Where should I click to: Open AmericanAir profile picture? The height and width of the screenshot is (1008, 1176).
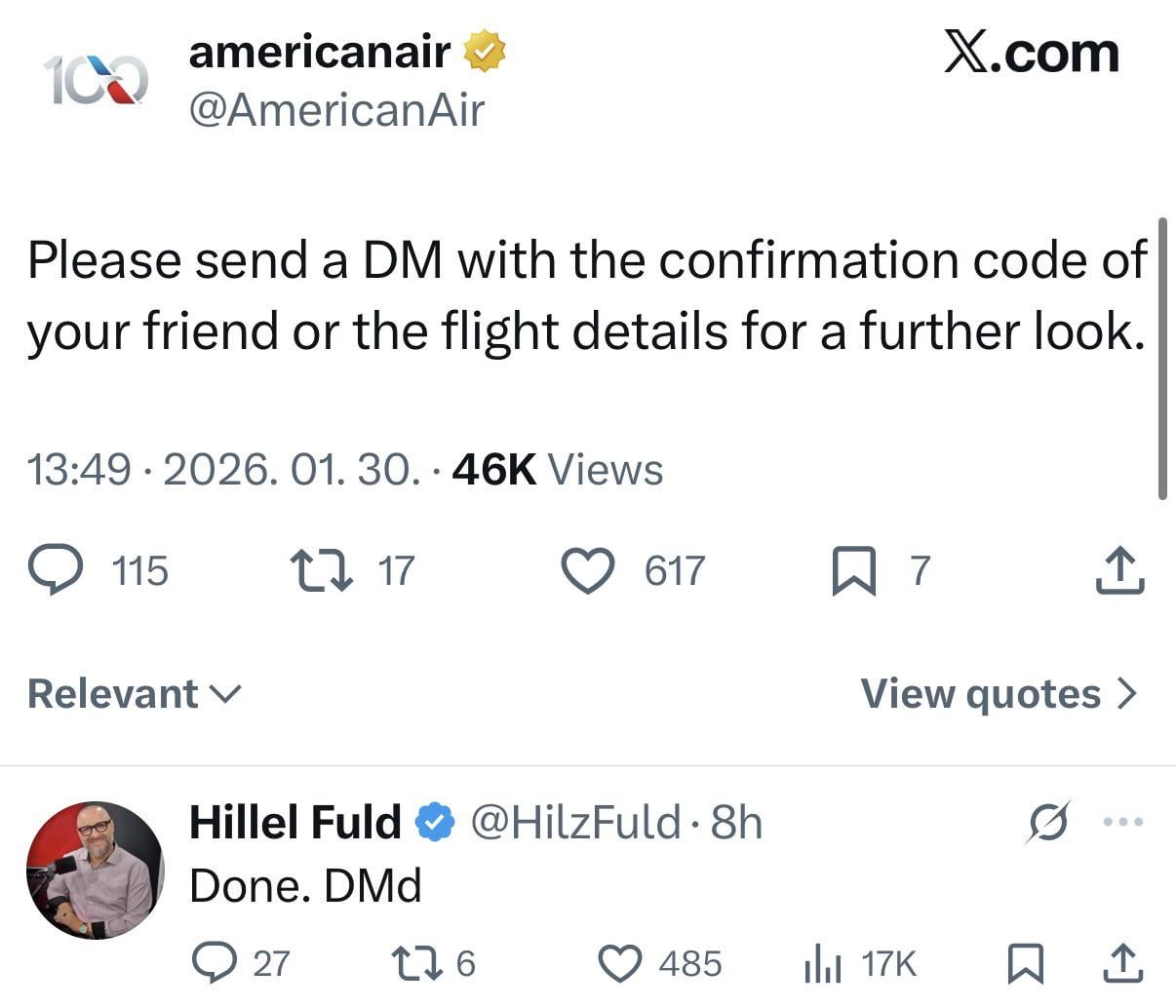[x=96, y=80]
